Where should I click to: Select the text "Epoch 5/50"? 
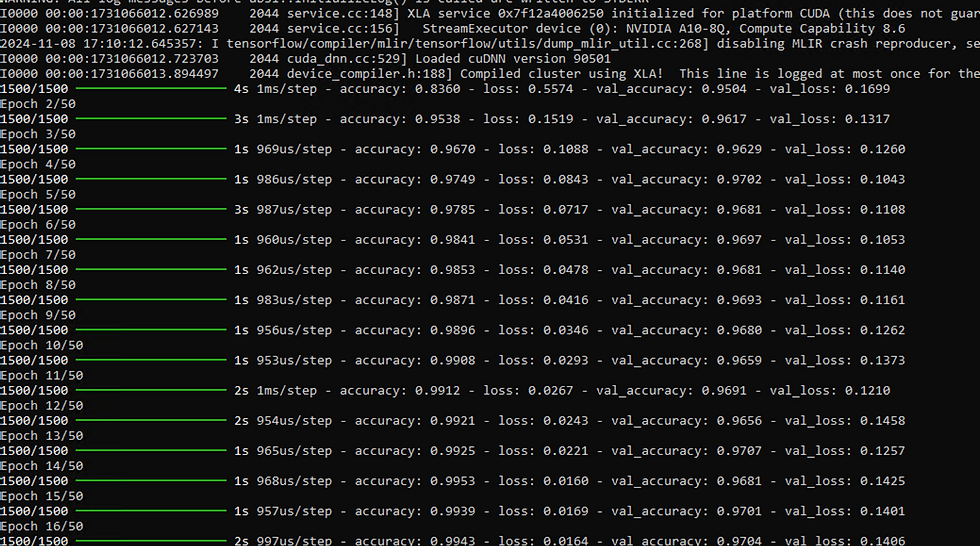pos(38,194)
